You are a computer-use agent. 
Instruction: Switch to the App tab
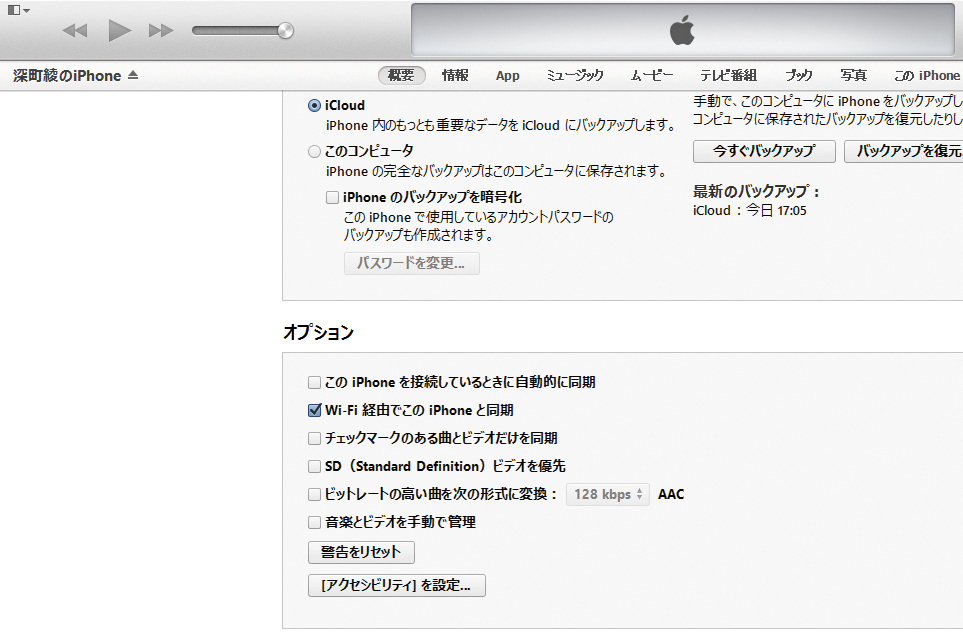(x=507, y=76)
